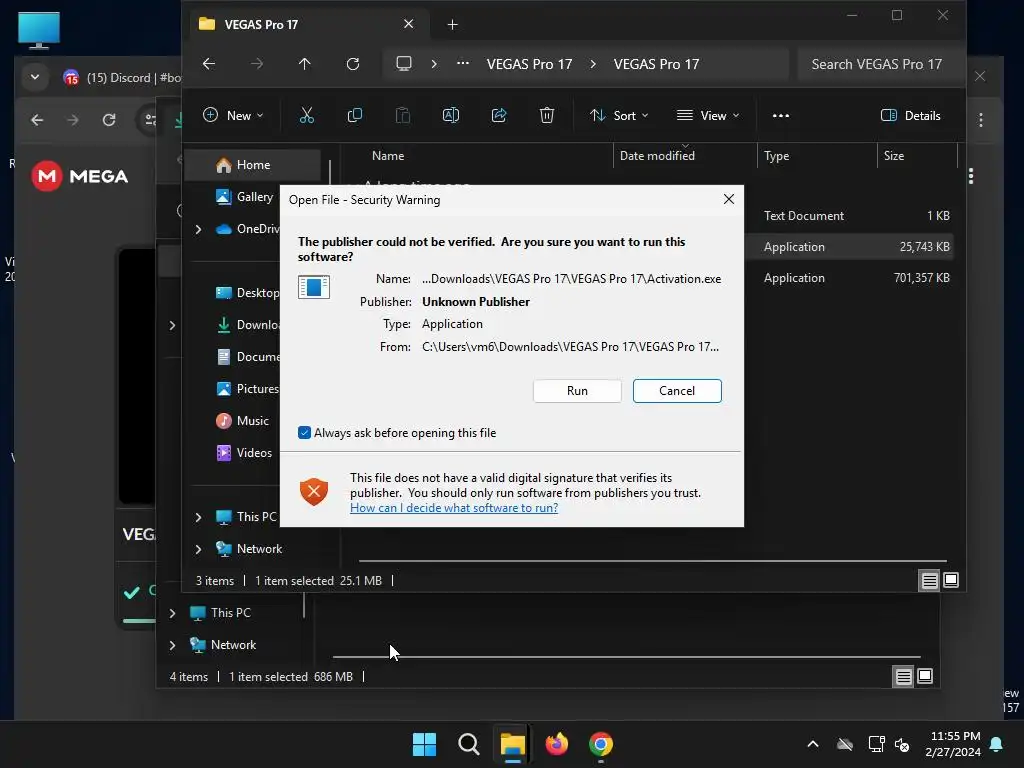
Task: Click the MEGA logo in the browser
Action: pos(80,176)
